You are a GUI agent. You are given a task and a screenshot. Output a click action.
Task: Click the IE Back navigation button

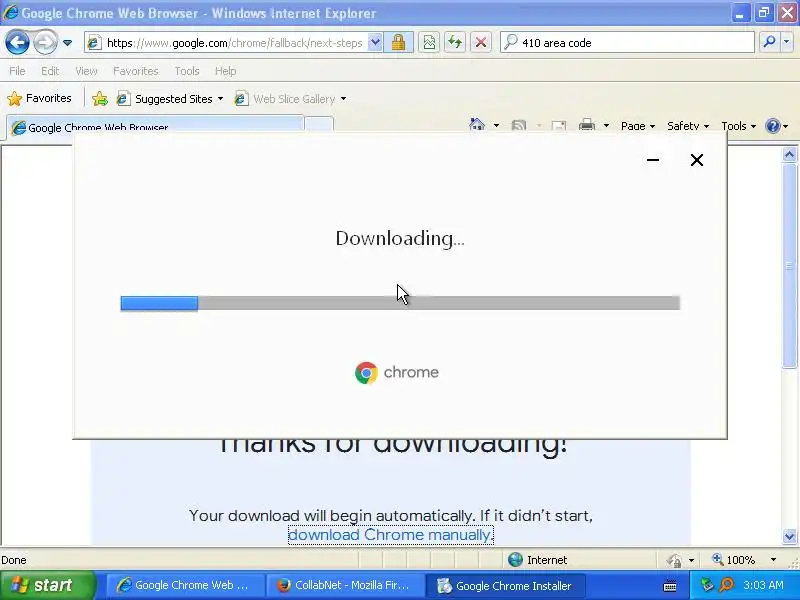[x=17, y=42]
